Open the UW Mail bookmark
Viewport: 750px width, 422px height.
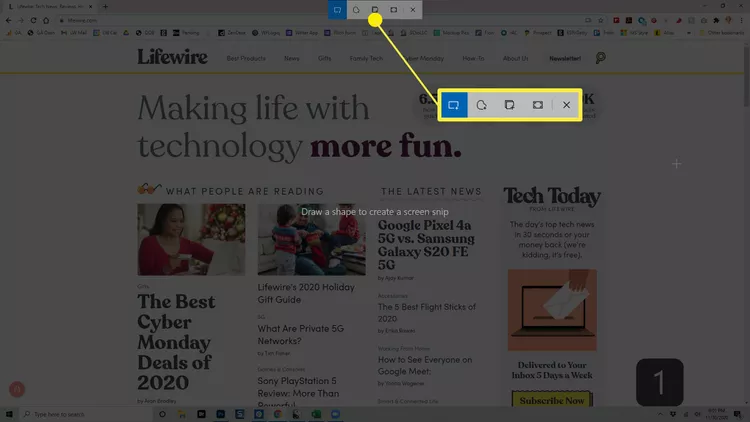74,33
